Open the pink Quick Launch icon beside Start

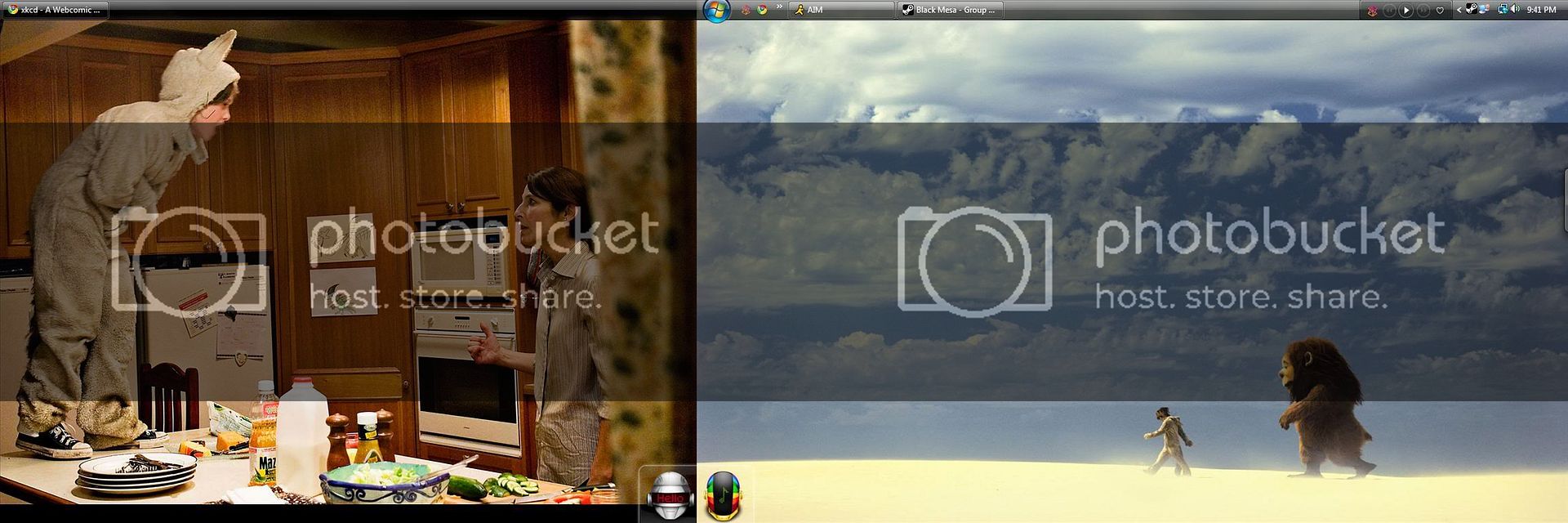click(x=746, y=10)
